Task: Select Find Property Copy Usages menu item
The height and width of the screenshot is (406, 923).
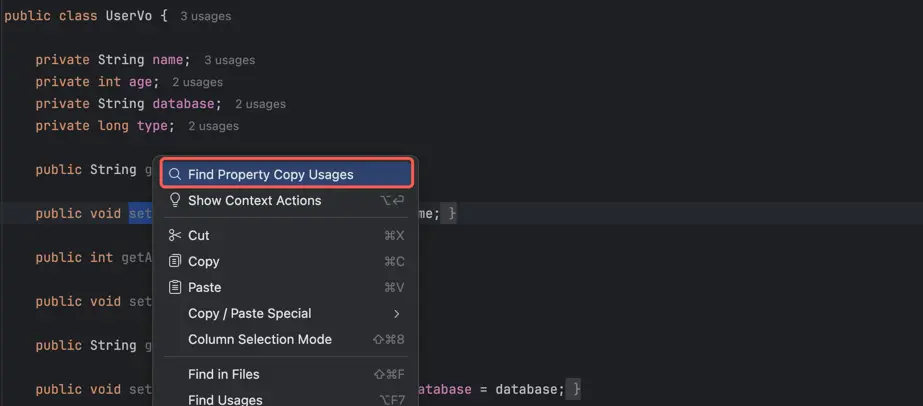Action: pyautogui.click(x=270, y=174)
